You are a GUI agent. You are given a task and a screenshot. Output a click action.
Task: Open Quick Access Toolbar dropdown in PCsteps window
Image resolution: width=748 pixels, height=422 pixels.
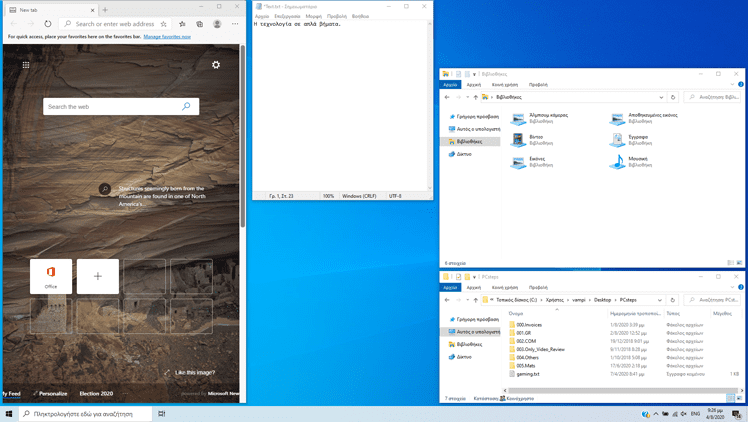[x=474, y=277]
